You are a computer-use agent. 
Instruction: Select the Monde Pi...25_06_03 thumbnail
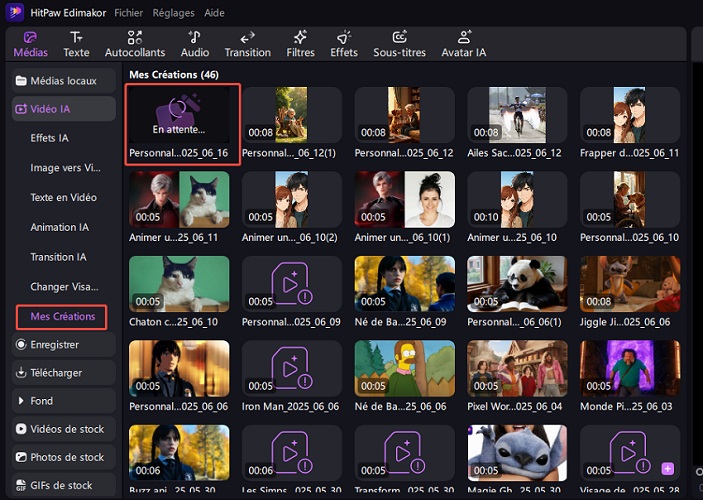click(629, 368)
